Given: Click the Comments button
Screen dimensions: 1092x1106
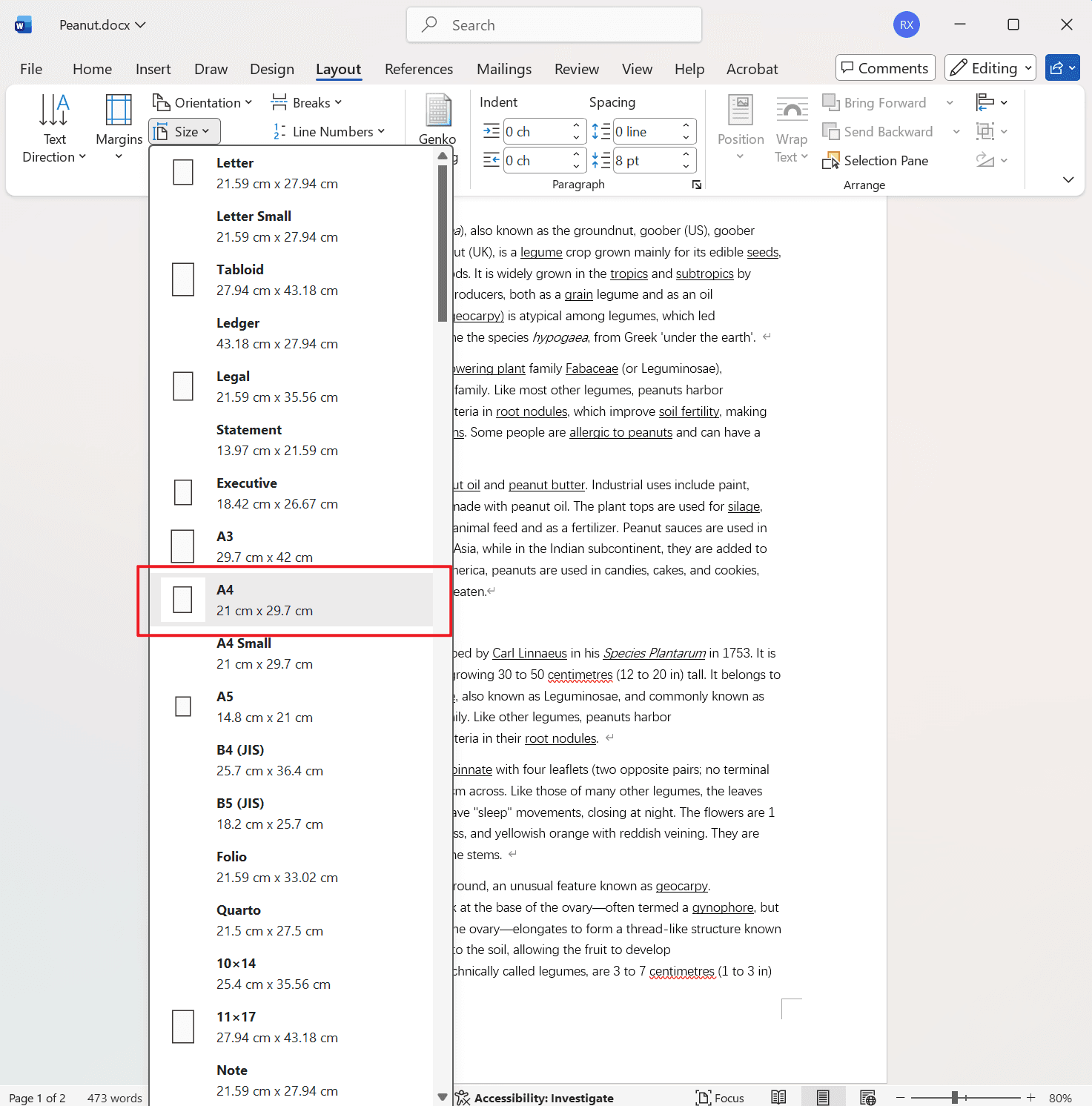Looking at the screenshot, I should pos(884,67).
